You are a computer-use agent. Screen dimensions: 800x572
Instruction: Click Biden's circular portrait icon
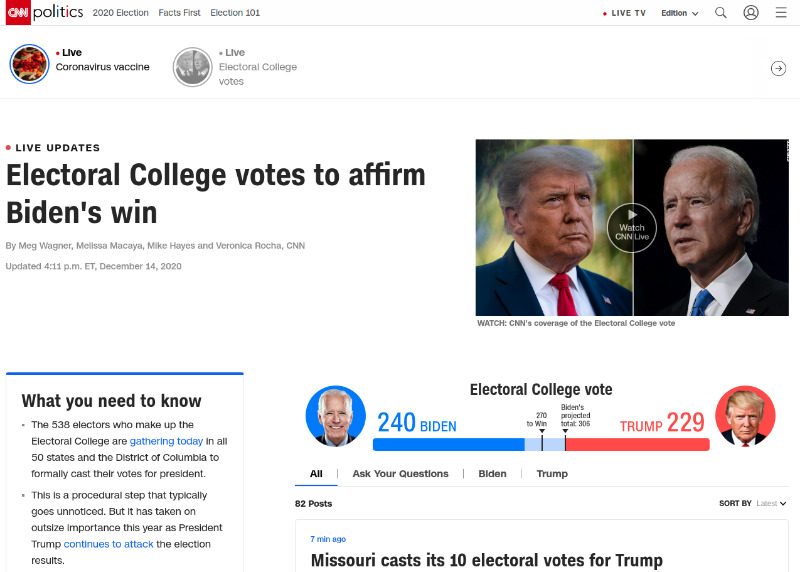point(335,416)
